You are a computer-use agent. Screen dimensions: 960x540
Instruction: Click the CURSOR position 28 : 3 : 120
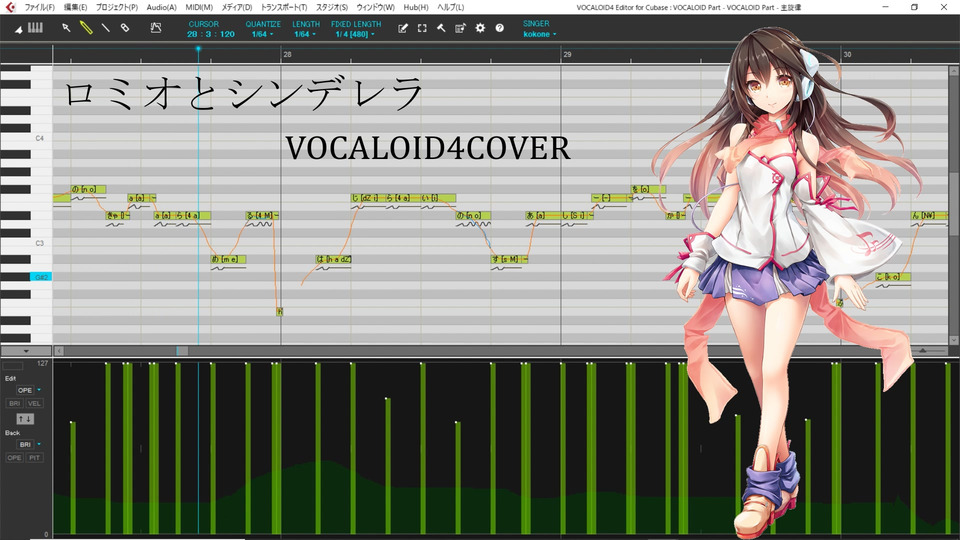pos(211,34)
